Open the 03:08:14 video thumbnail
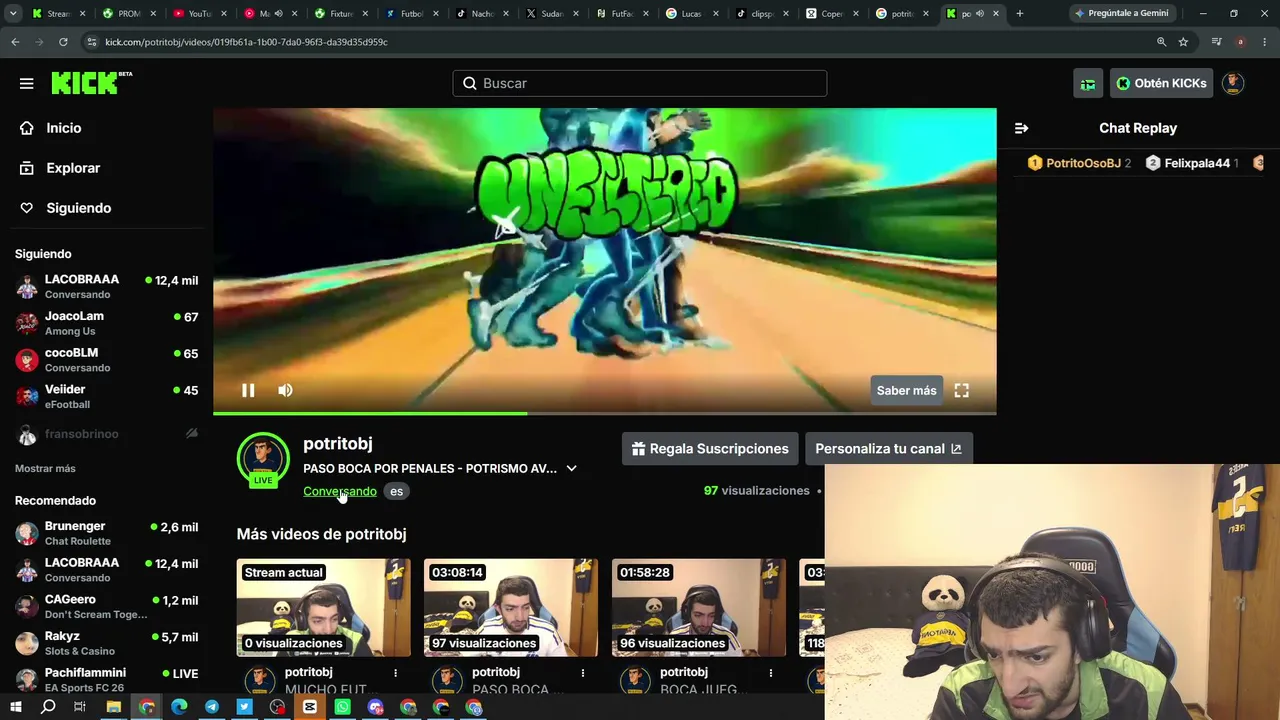The width and height of the screenshot is (1280, 720). coord(511,608)
